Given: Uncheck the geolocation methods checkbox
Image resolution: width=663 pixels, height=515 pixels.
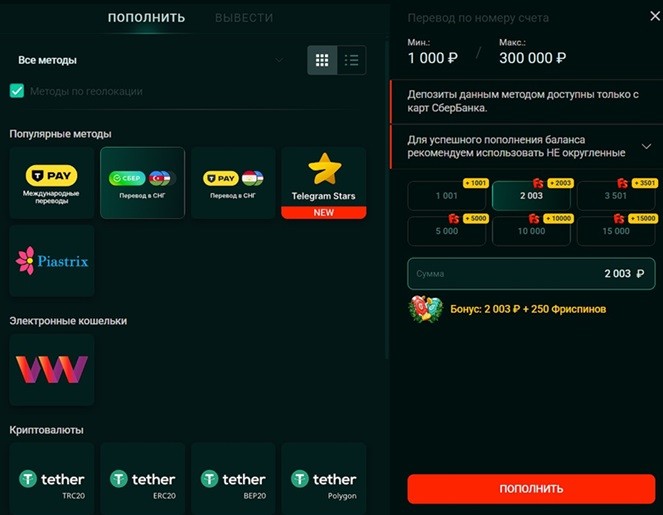Looking at the screenshot, I should (17, 91).
